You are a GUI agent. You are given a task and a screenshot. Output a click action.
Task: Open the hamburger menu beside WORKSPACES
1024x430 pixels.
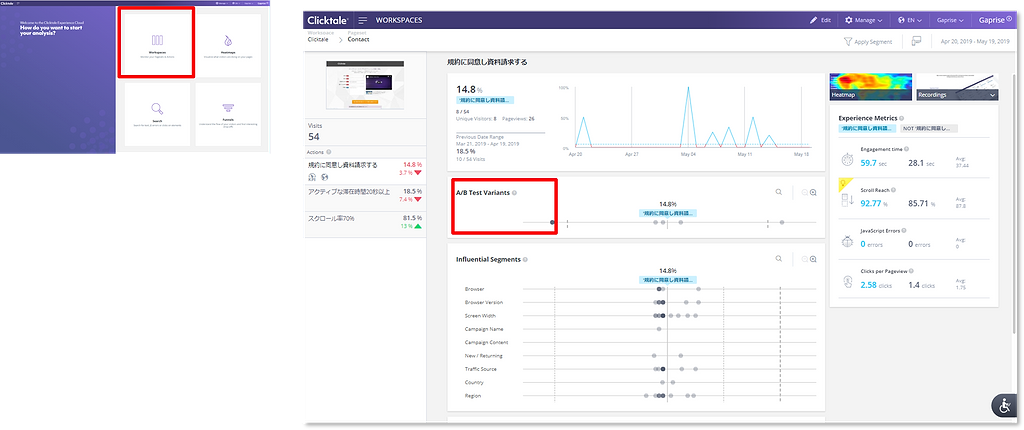(362, 20)
